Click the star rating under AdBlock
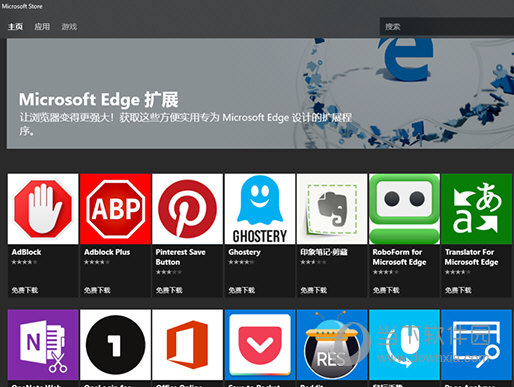 tap(24, 262)
